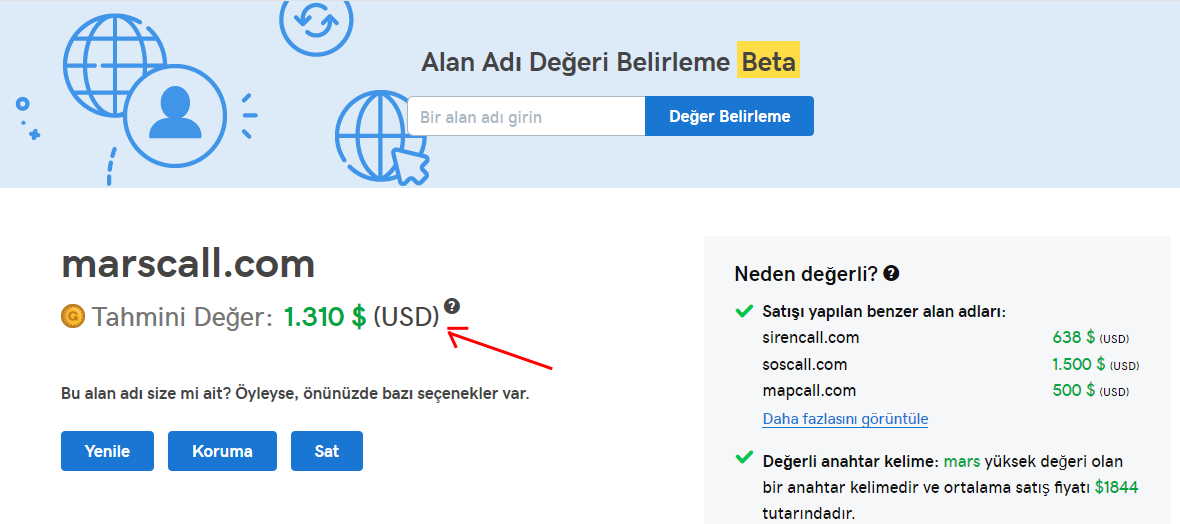Click the gold coin icon before Tahmini Değer
This screenshot has width=1180, height=524.
[73, 317]
